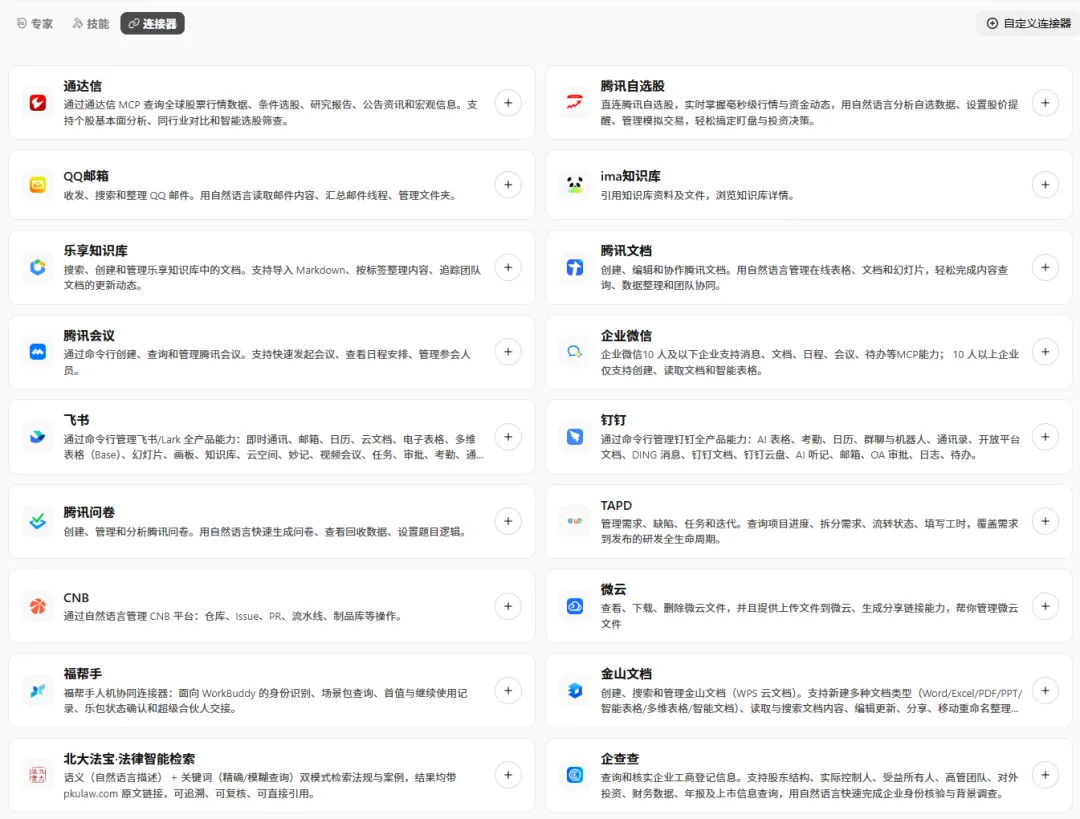Viewport: 1080px width, 819px height.
Task: Click the 飞书 logo icon
Action: (x=38, y=437)
